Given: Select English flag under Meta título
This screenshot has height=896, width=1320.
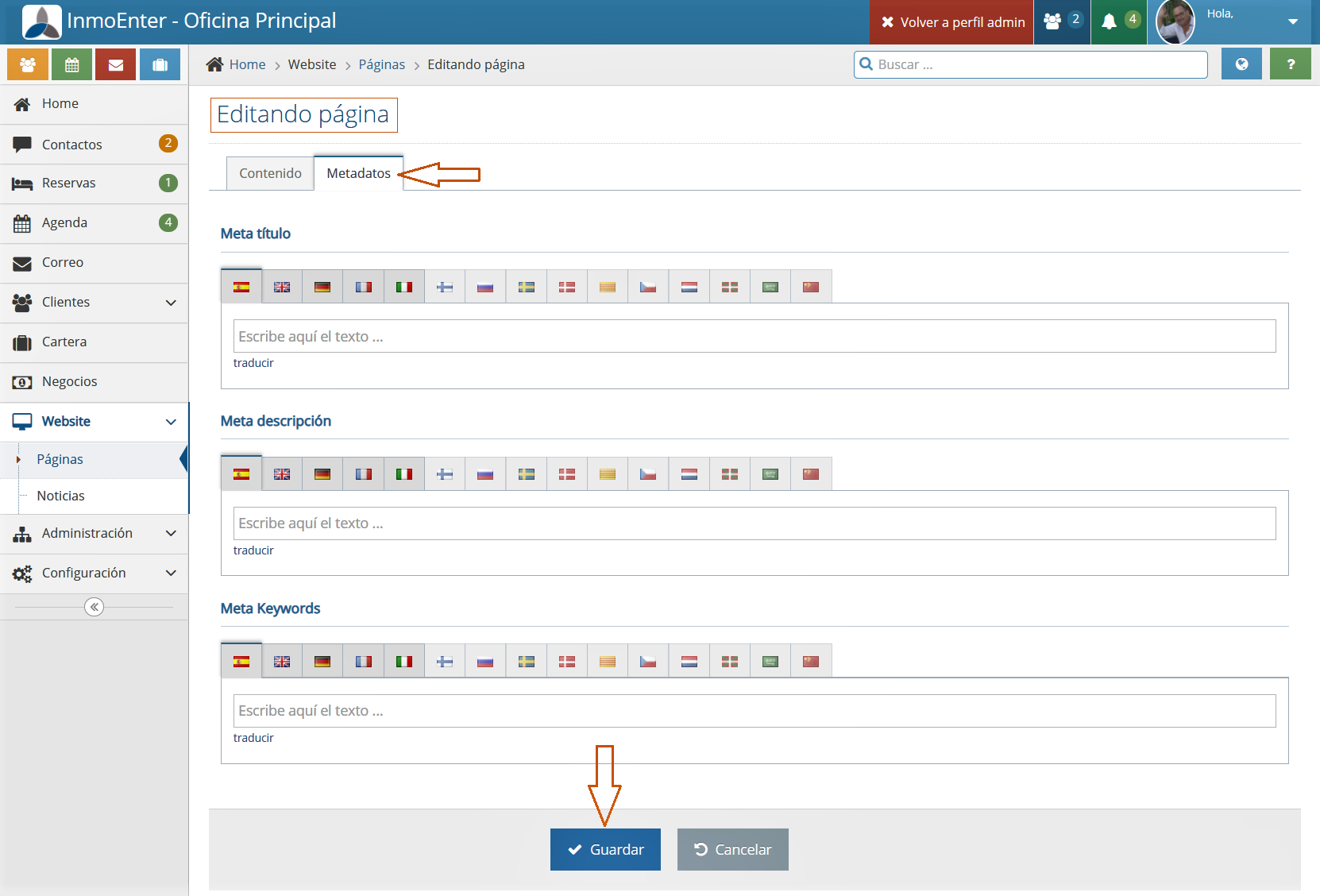Looking at the screenshot, I should click(282, 287).
